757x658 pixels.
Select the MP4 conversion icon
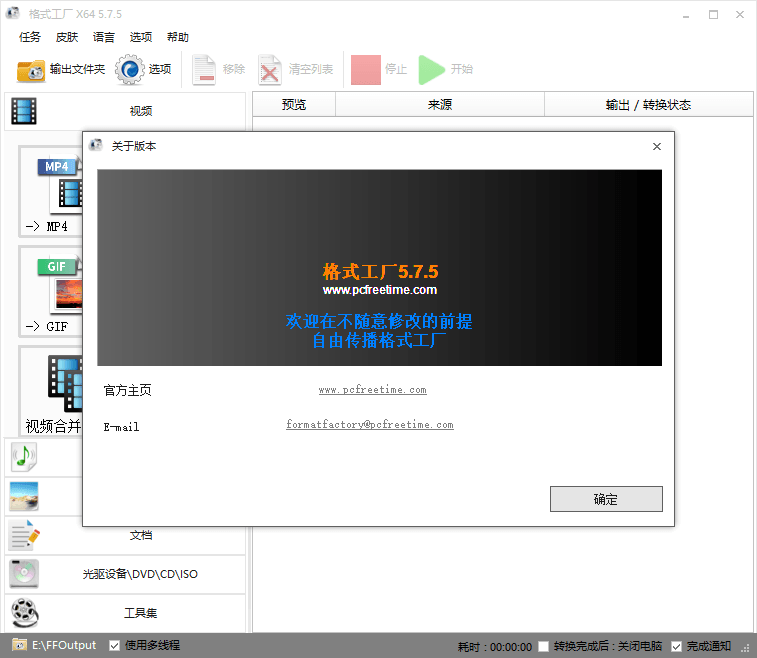tap(58, 185)
